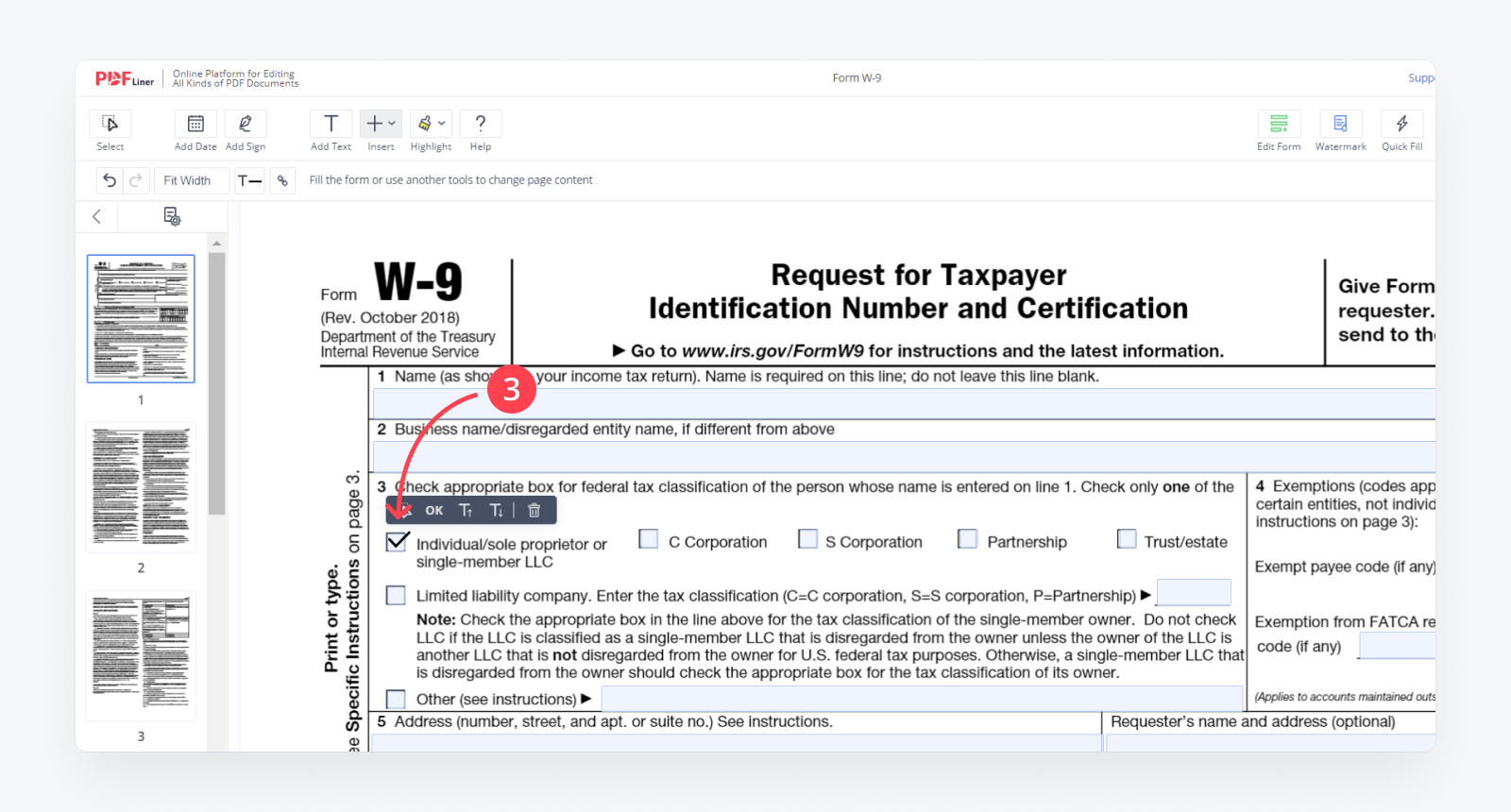Viewport: 1511px width, 812px height.
Task: Confirm with the OK button
Action: [x=433, y=510]
